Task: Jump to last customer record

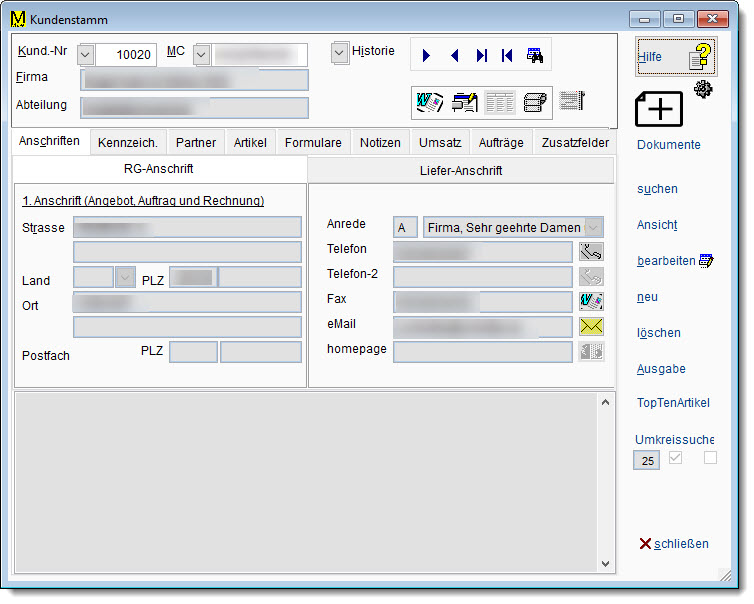Action: (481, 56)
